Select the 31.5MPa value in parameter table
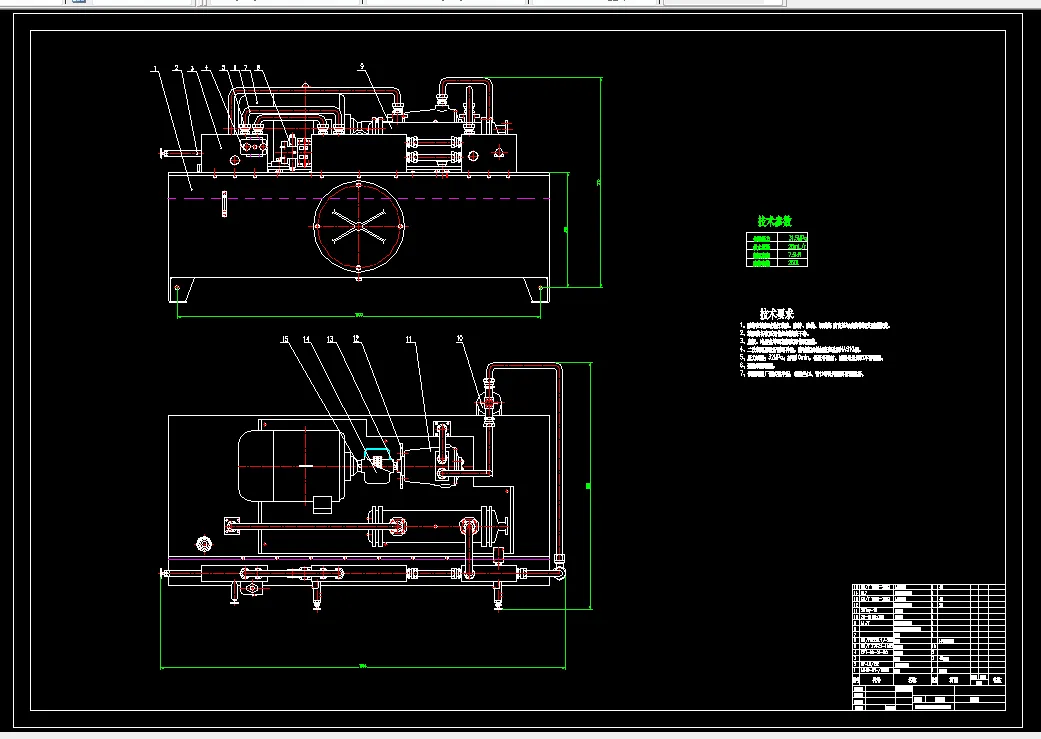The width and height of the screenshot is (1041, 739). tap(796, 238)
